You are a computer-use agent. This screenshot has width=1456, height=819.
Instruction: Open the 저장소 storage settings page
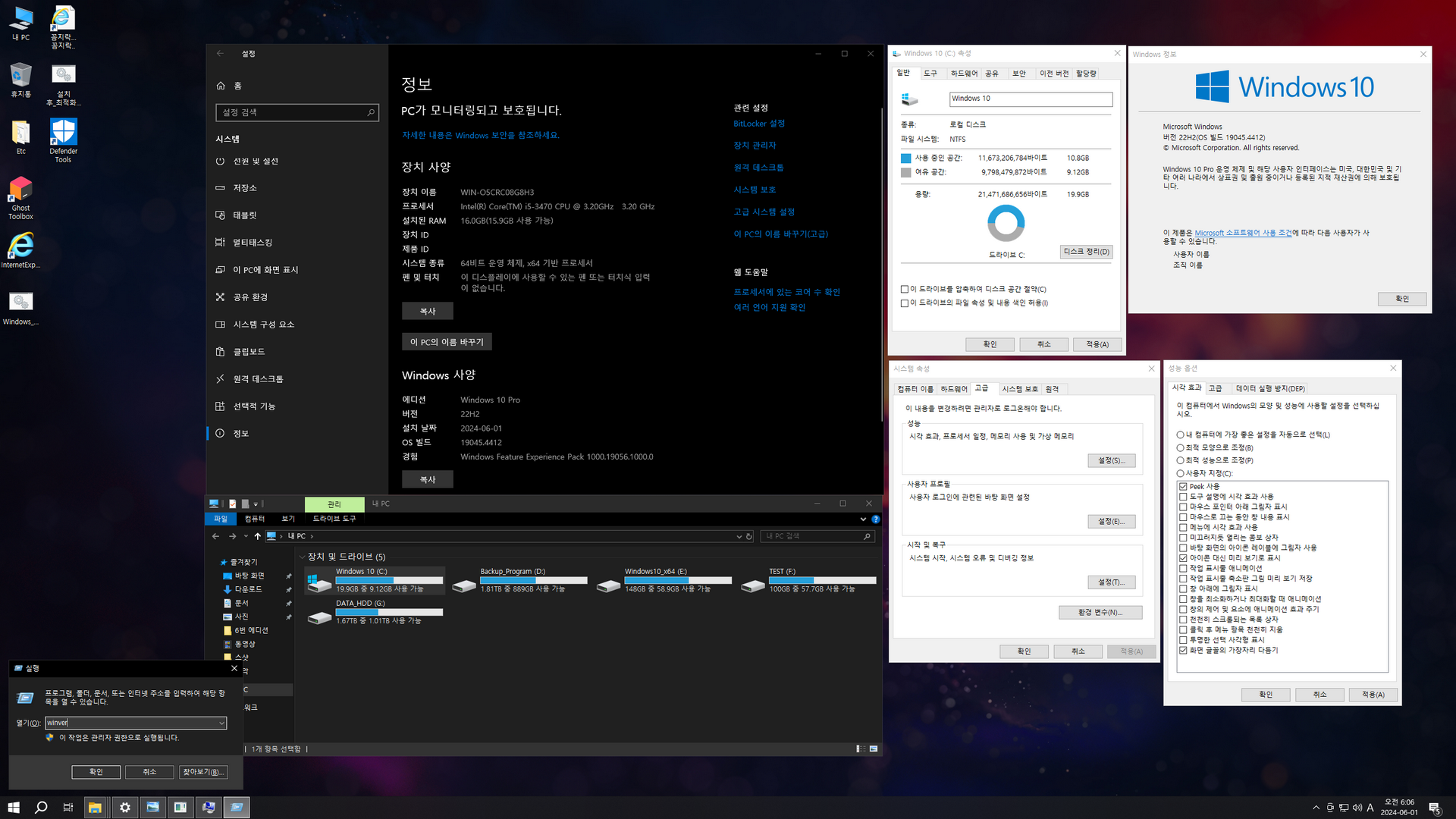coord(245,188)
